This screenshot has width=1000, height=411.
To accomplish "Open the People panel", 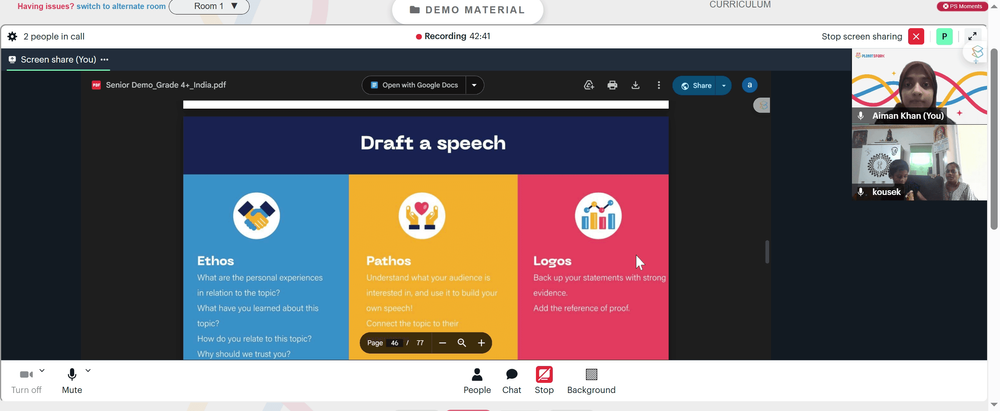I will pos(477,381).
